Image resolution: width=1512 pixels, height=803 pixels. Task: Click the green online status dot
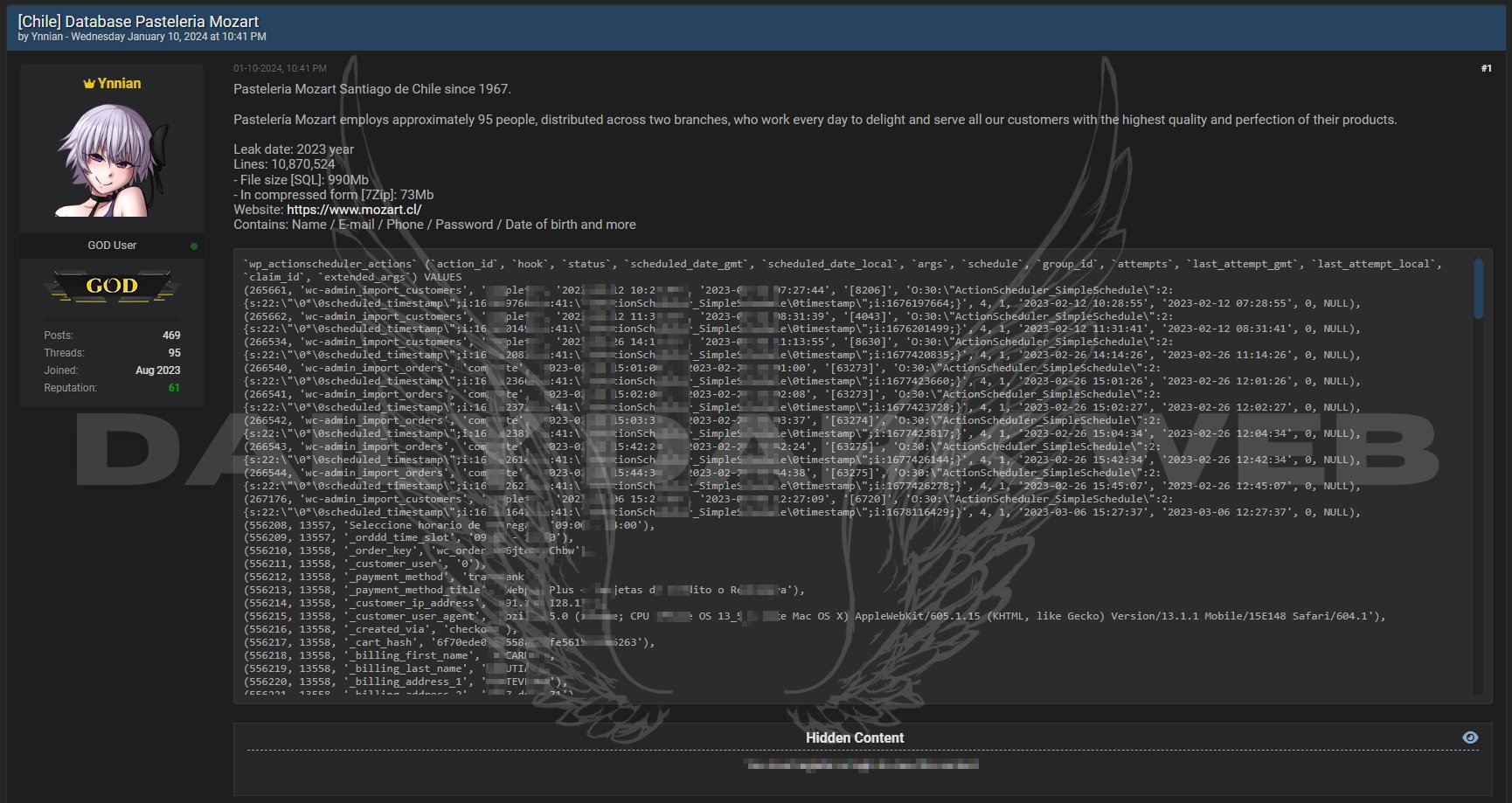(x=194, y=246)
